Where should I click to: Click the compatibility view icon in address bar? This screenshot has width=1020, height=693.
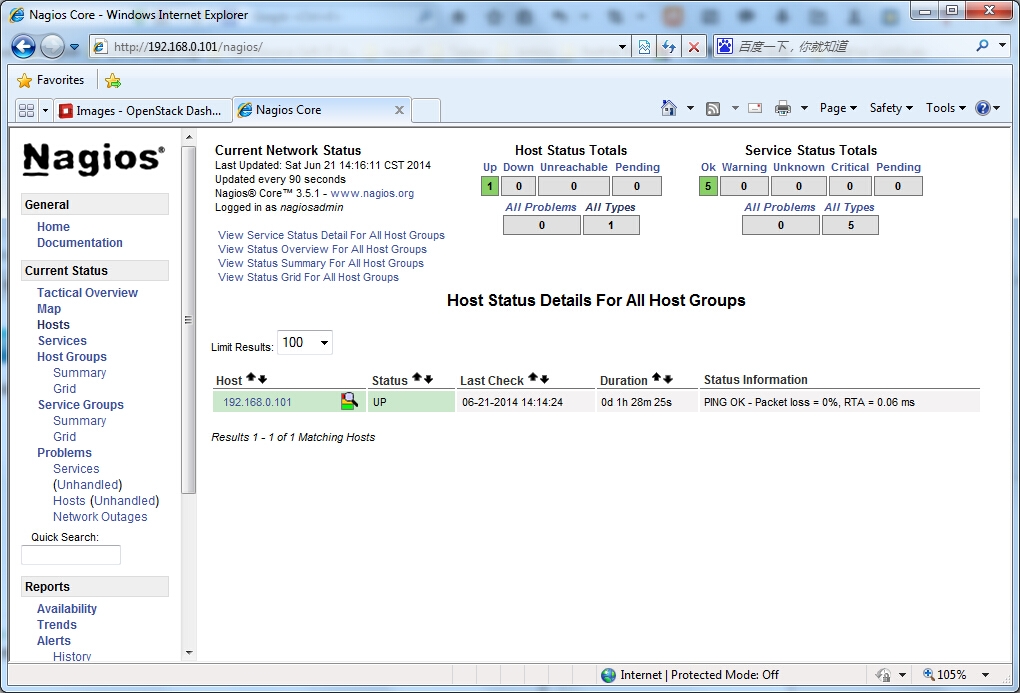(644, 47)
